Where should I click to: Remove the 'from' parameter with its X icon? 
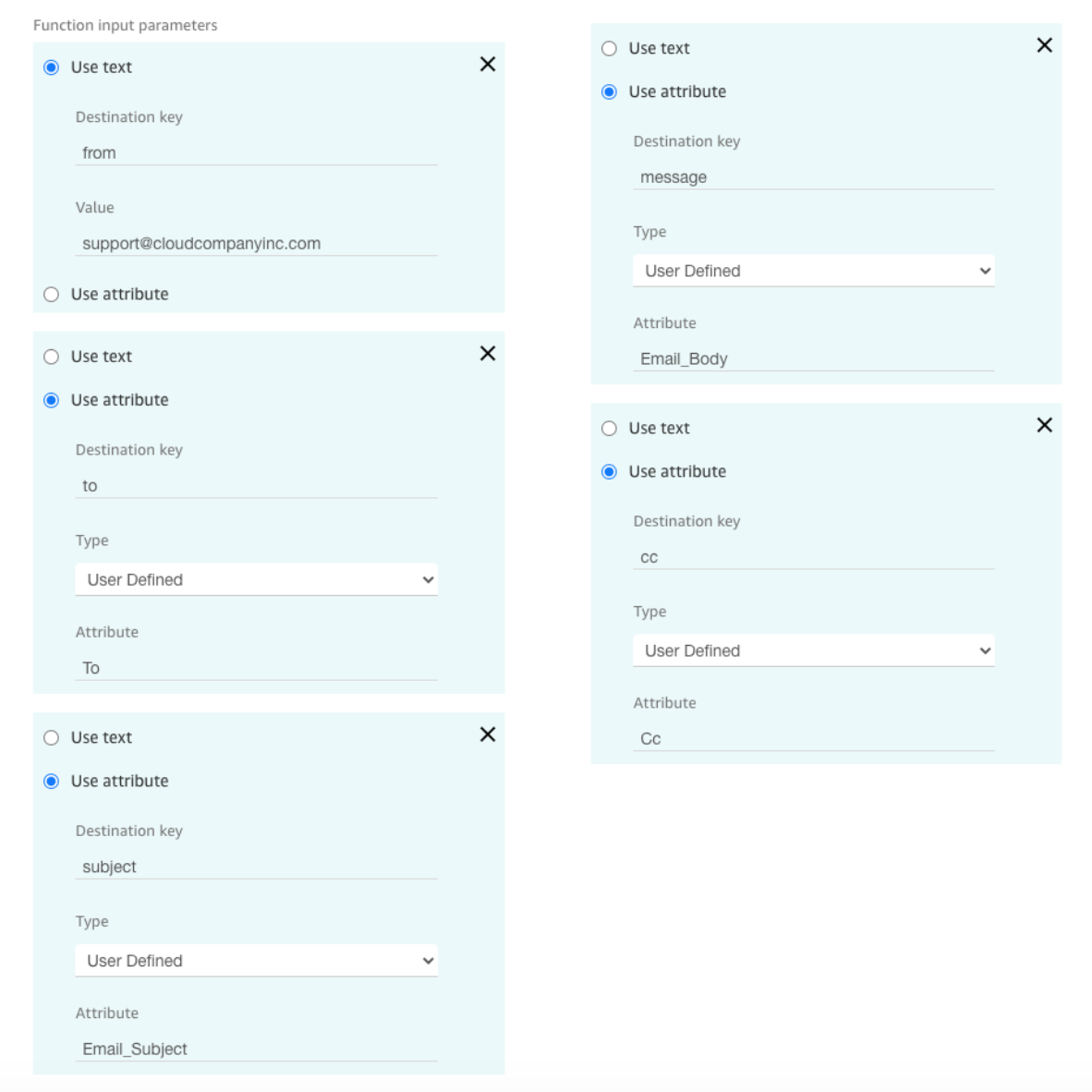click(x=488, y=64)
